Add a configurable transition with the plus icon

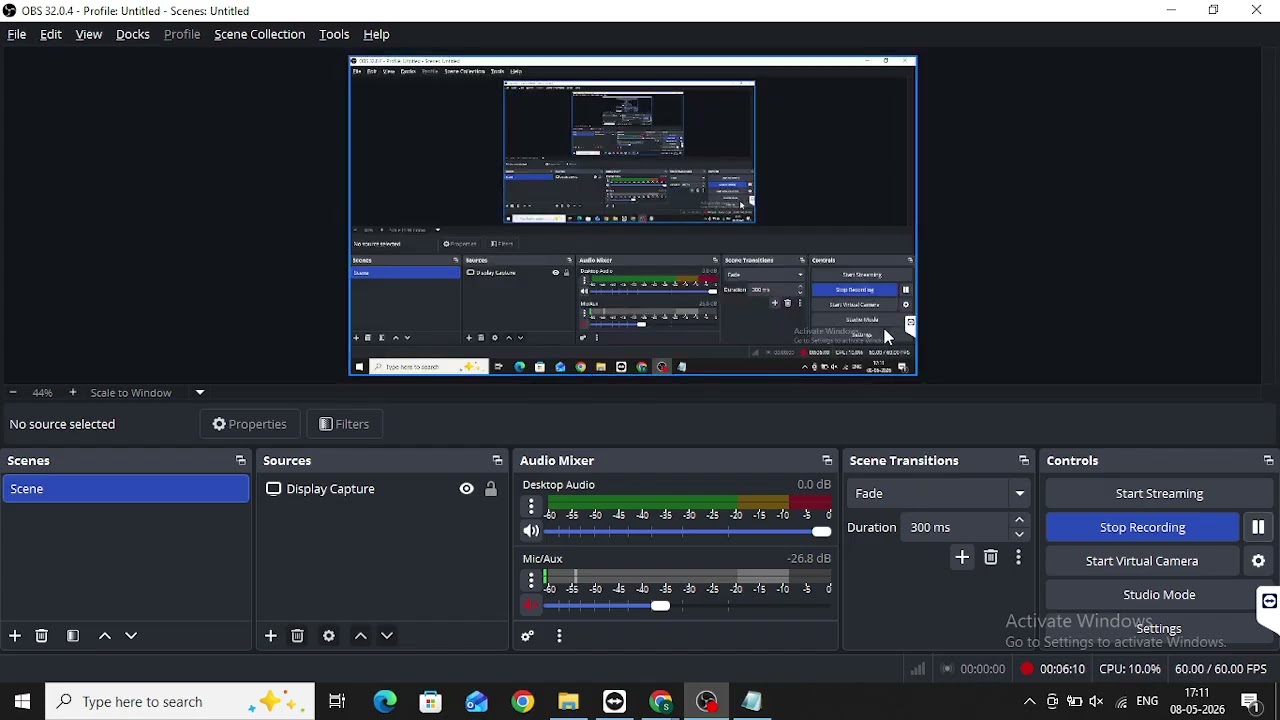pyautogui.click(x=962, y=558)
